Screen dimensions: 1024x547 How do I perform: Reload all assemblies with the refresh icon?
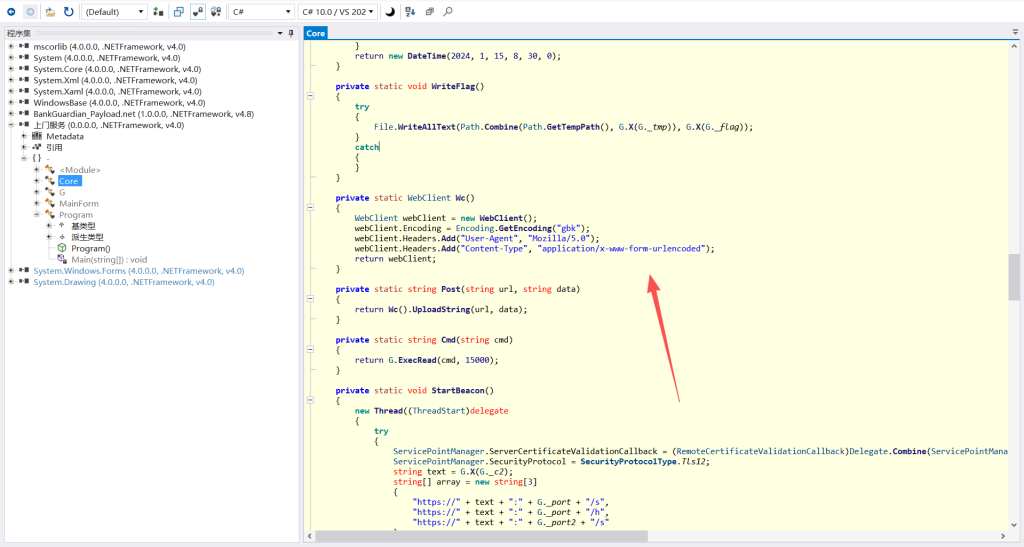[69, 12]
